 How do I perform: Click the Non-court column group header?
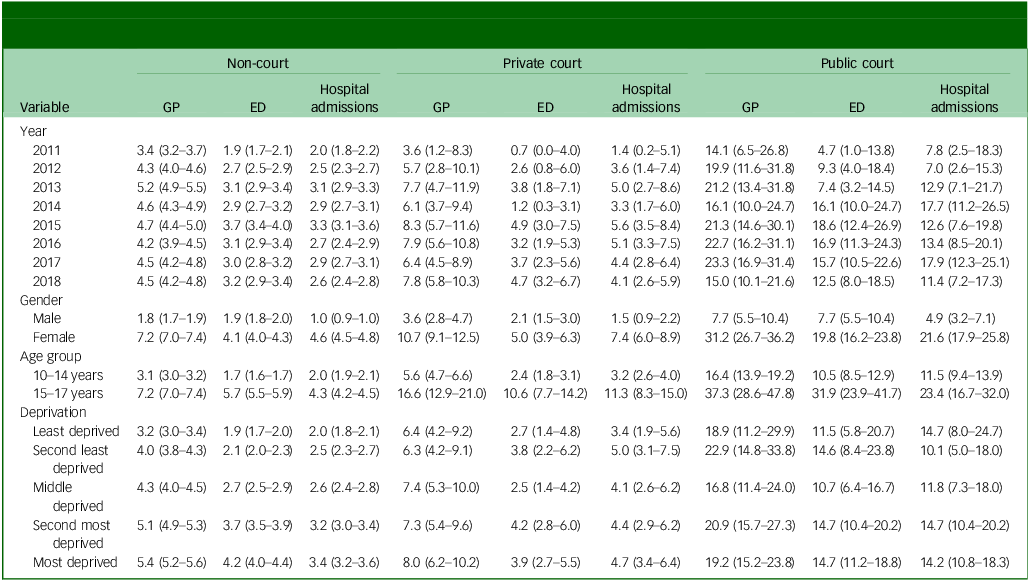click(257, 63)
